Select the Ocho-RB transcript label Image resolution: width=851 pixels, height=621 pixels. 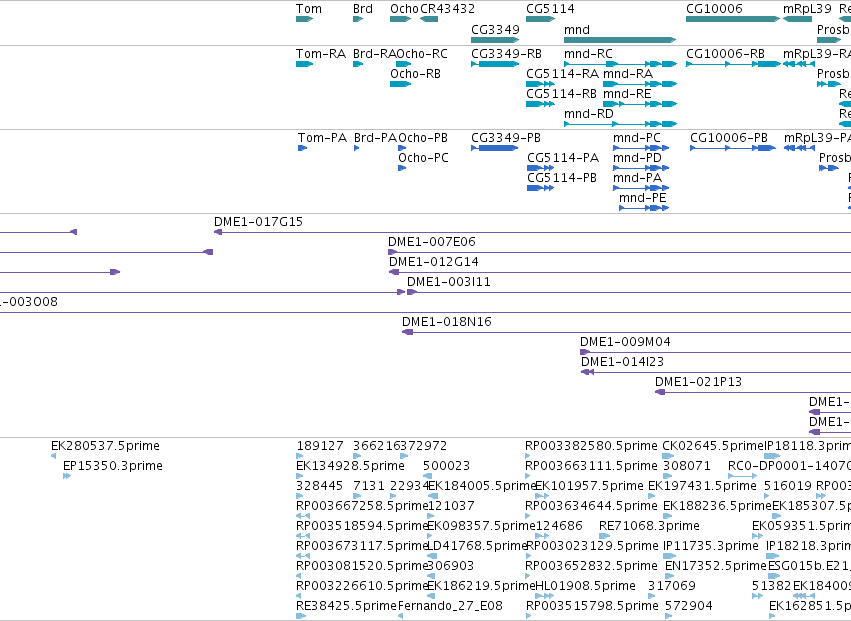click(415, 74)
